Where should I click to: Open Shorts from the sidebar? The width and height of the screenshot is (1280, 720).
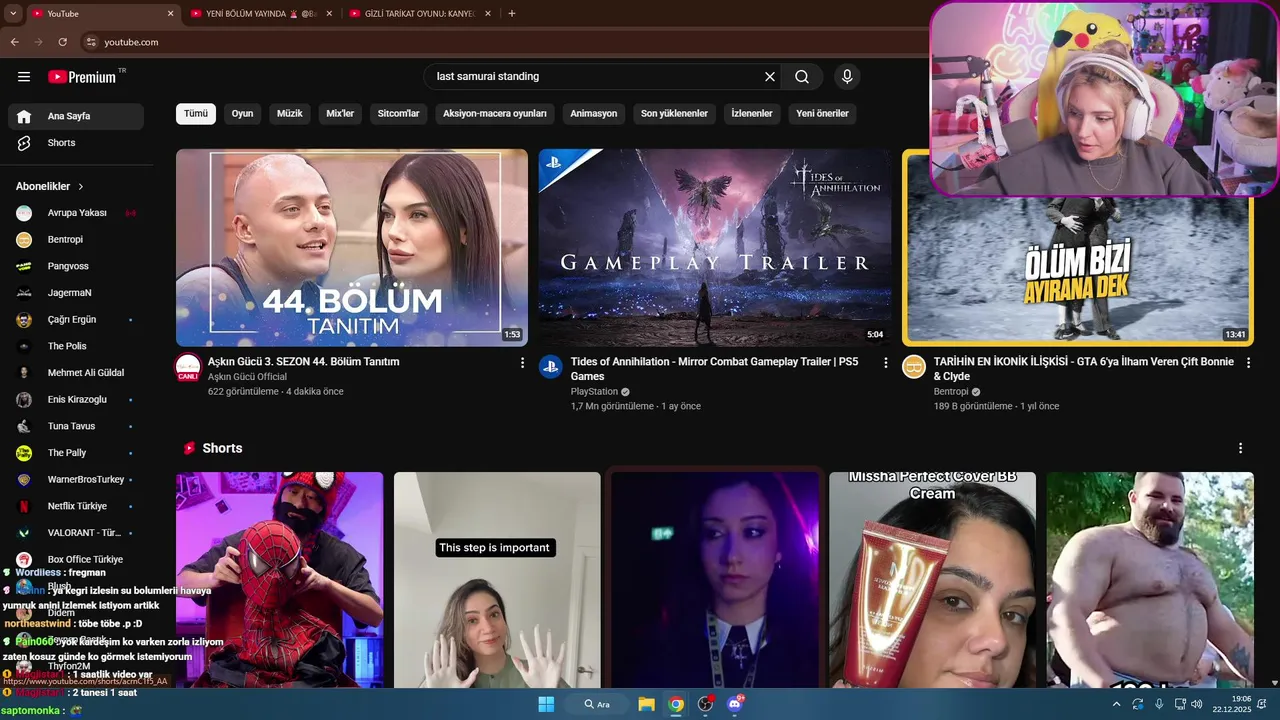(x=76, y=143)
